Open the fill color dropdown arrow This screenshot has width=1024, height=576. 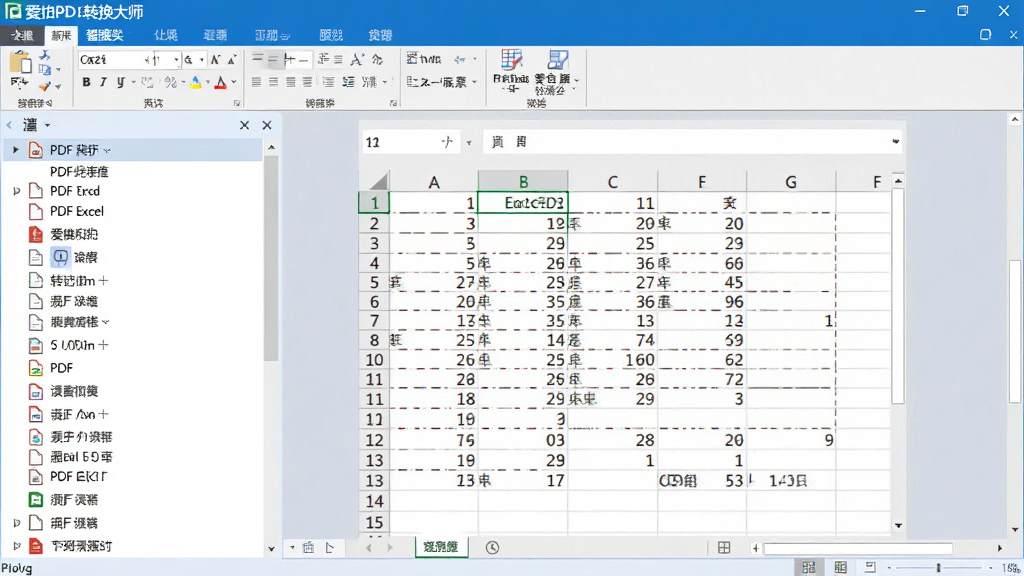coord(208,82)
